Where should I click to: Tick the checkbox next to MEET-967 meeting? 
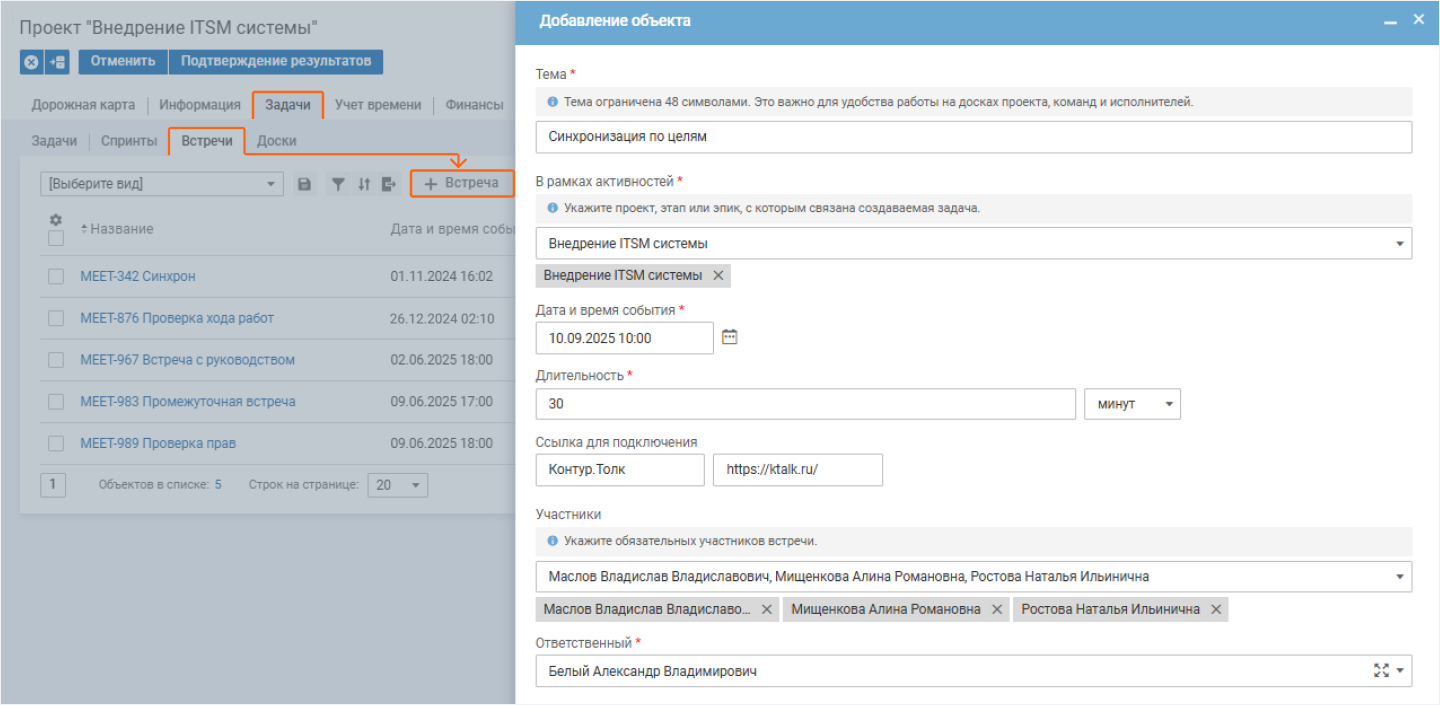(x=56, y=360)
